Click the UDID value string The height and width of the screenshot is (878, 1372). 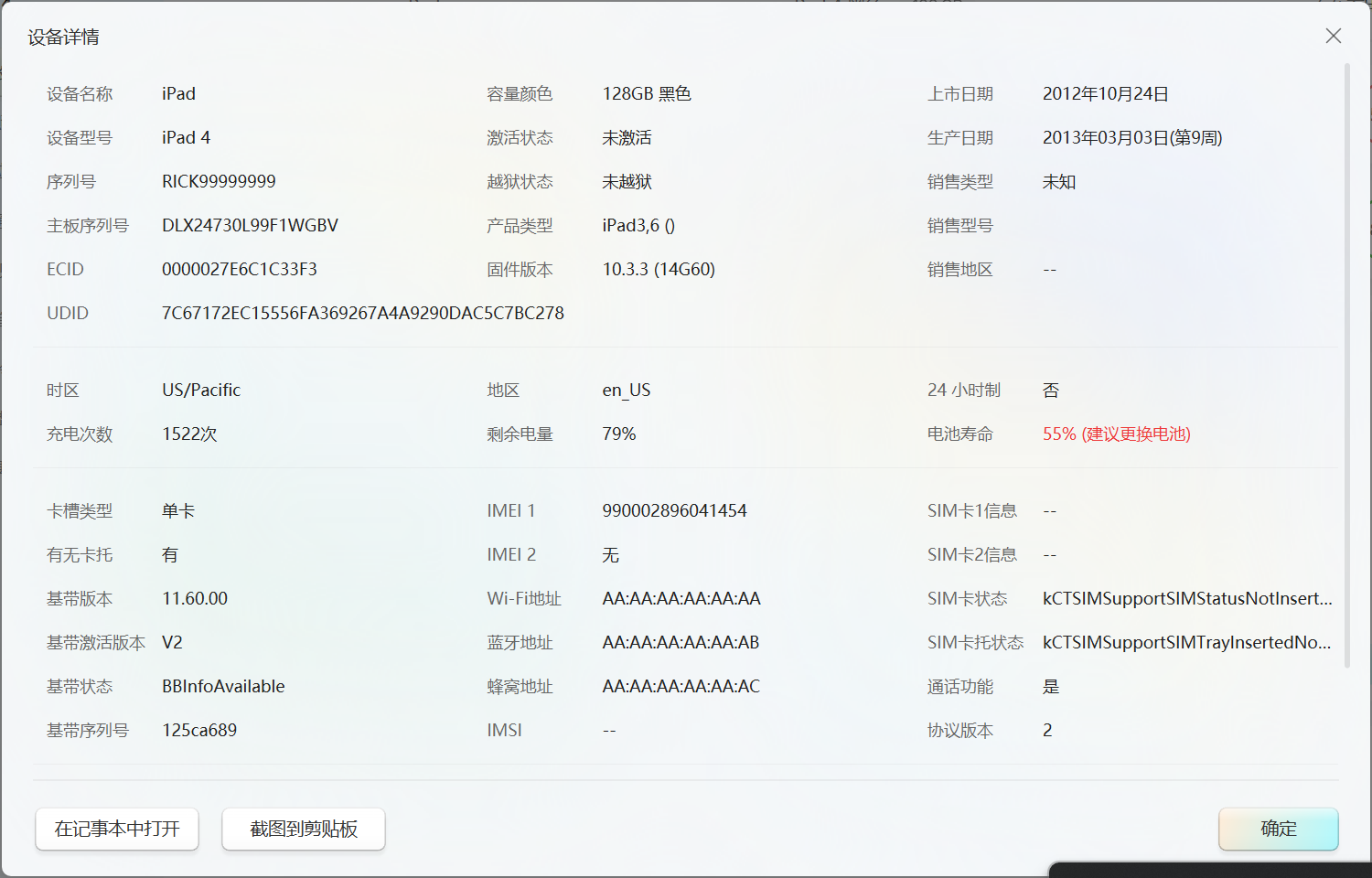(362, 314)
